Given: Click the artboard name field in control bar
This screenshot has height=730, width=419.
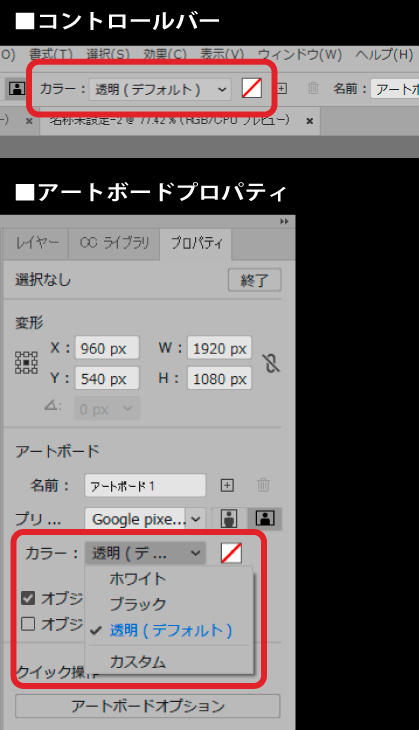Looking at the screenshot, I should [395, 89].
